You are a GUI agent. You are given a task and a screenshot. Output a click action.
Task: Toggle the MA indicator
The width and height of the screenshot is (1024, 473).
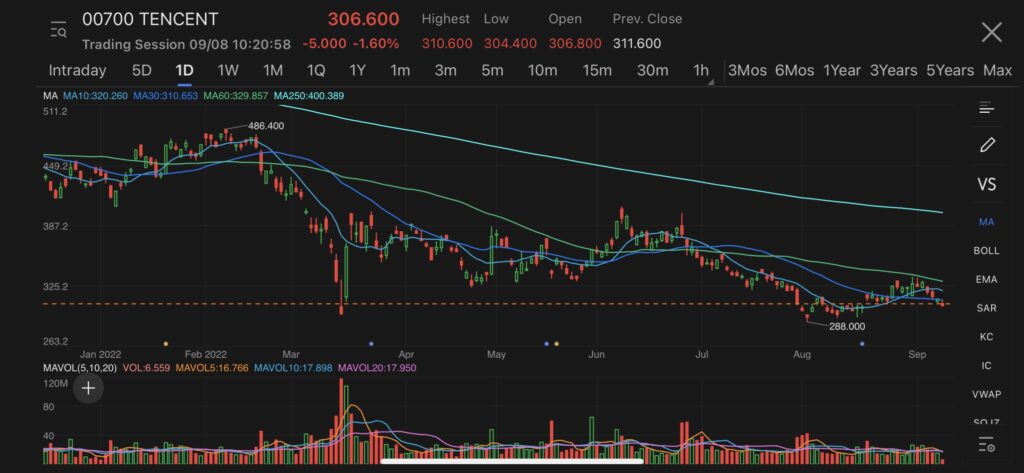[986, 222]
